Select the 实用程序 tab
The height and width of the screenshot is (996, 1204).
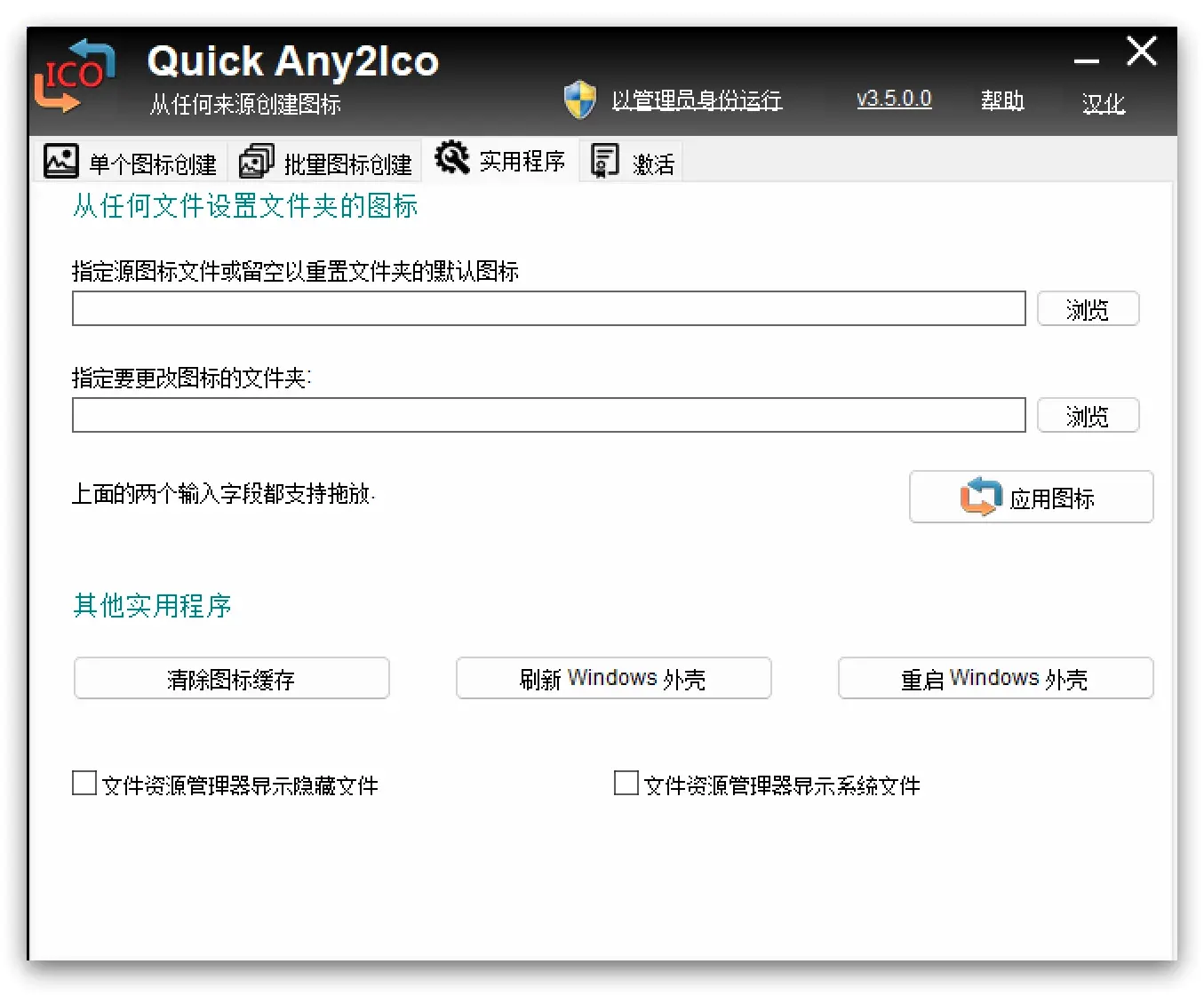501,160
